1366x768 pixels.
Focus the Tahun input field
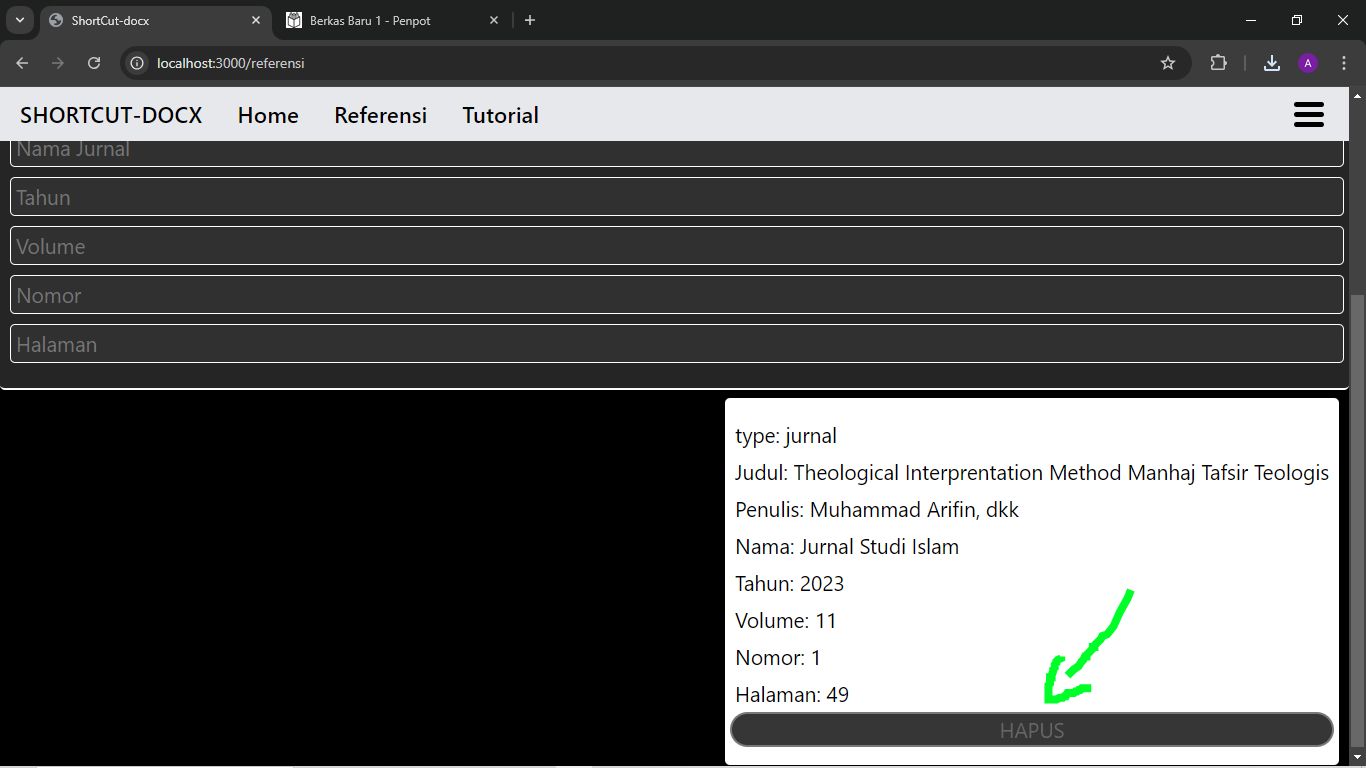click(x=677, y=197)
